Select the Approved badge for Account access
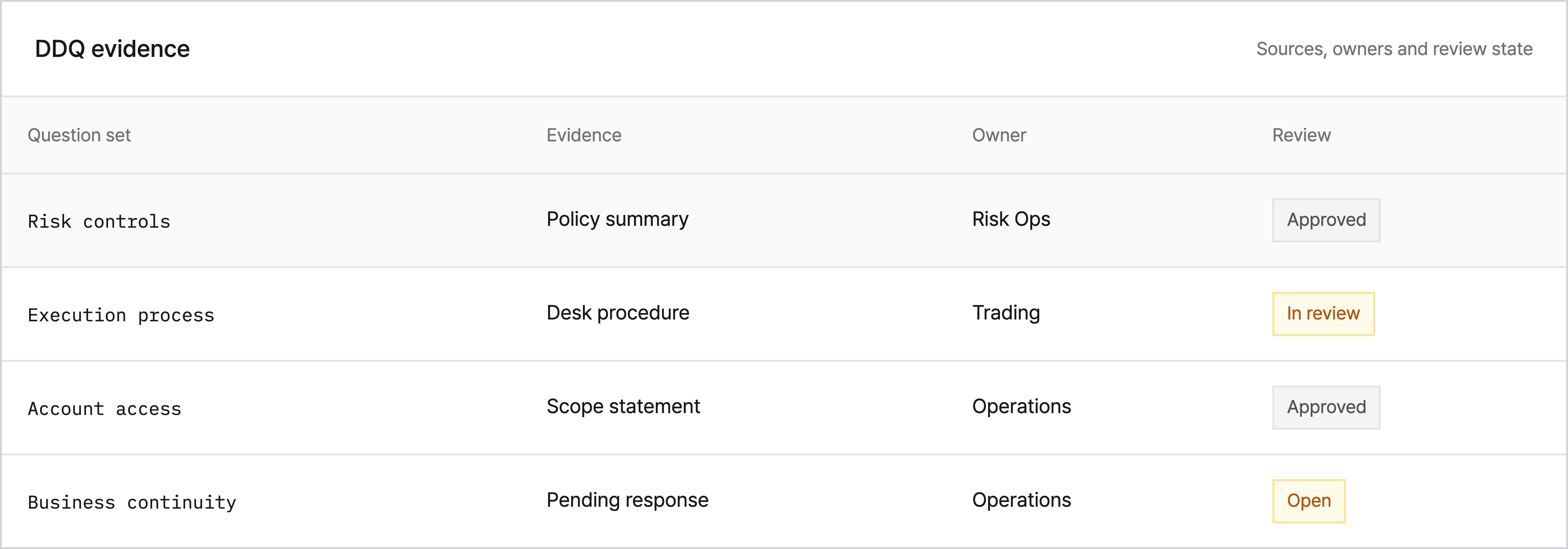1568x549 pixels. click(x=1326, y=407)
